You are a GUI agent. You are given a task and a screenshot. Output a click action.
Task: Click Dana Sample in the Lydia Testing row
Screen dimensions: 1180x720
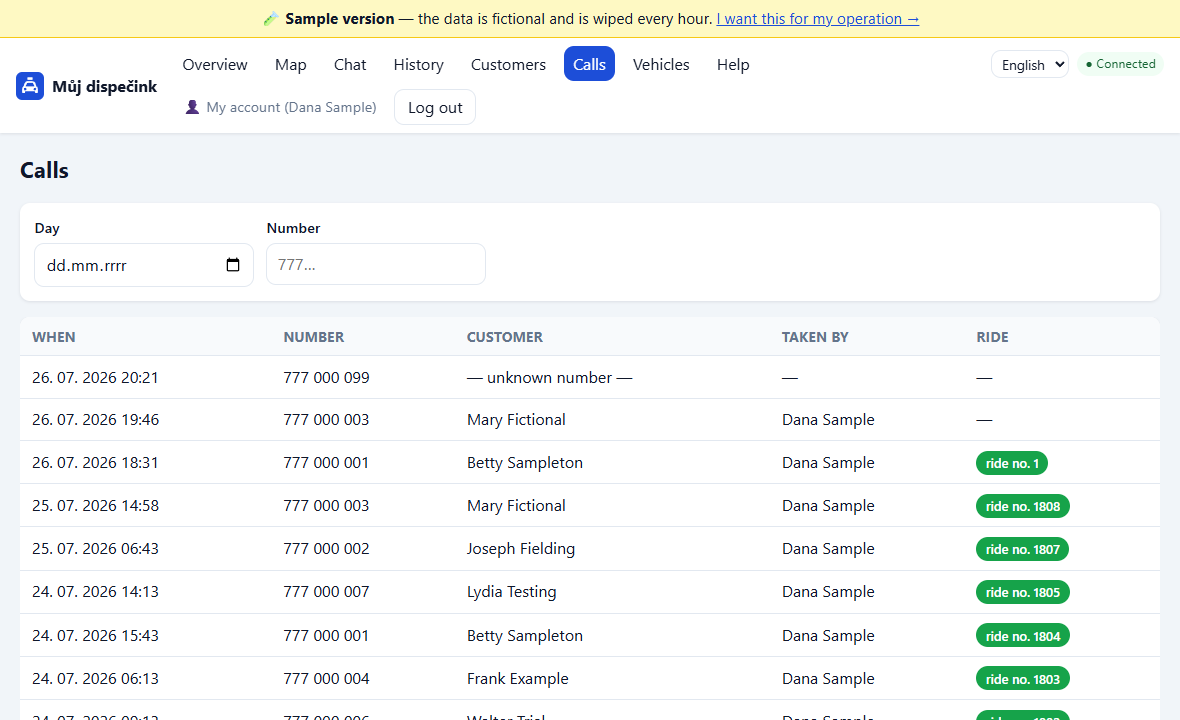(828, 591)
